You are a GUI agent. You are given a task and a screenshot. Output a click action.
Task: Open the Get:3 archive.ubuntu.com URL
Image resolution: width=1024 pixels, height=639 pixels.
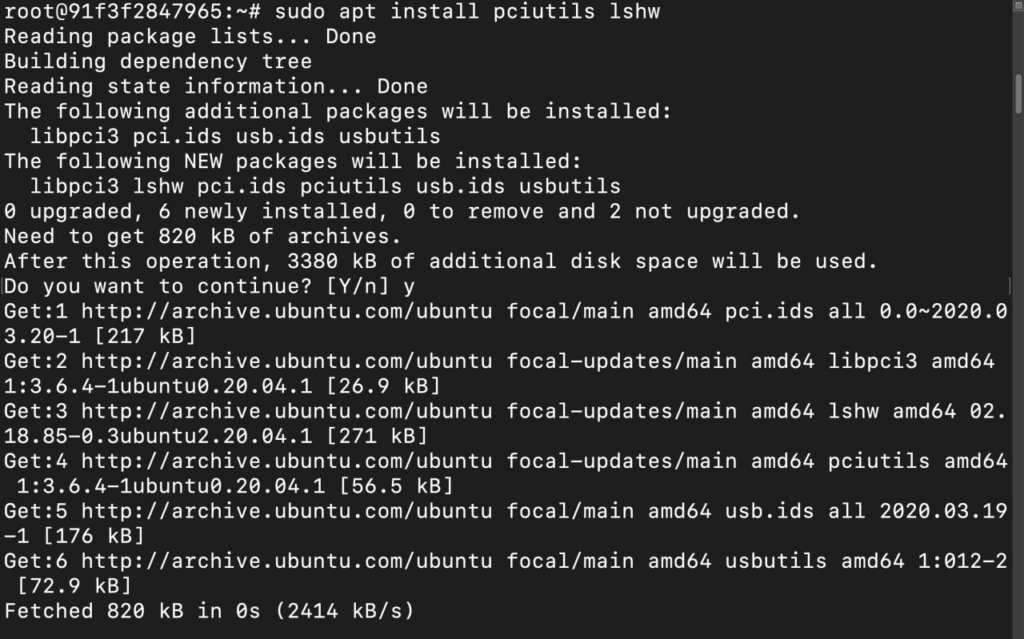click(287, 411)
